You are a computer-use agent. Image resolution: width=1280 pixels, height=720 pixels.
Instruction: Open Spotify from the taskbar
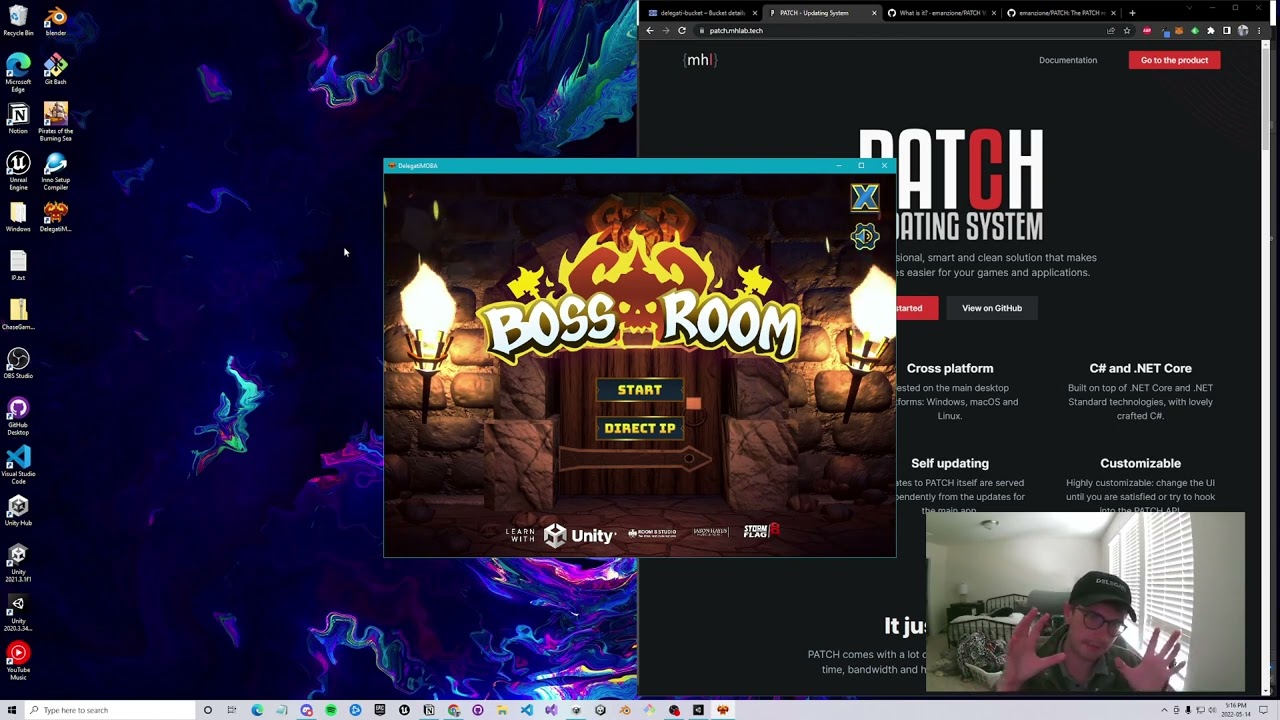point(331,710)
